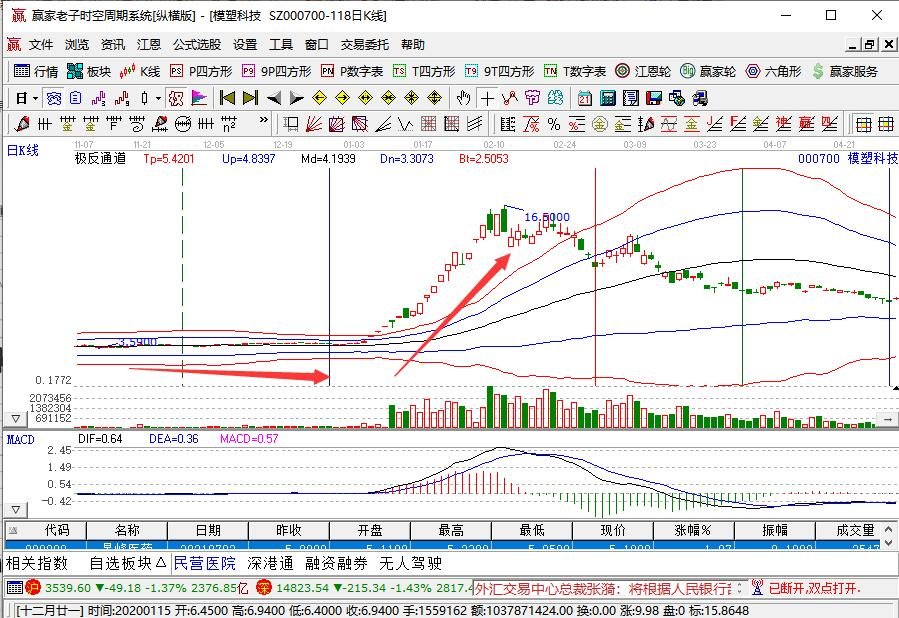The image size is (899, 618).
Task: Step right with the black arrow
Action: click(296, 99)
